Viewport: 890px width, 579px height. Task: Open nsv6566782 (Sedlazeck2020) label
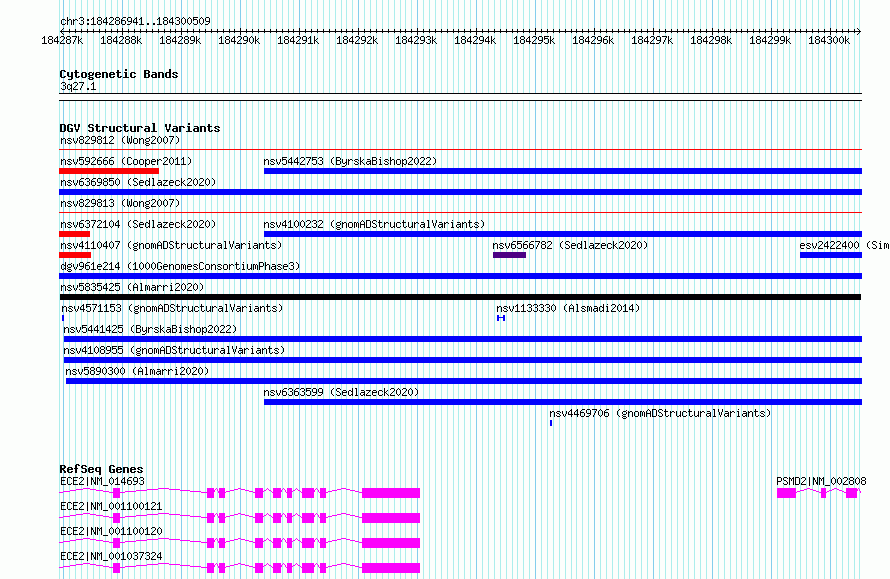point(570,245)
